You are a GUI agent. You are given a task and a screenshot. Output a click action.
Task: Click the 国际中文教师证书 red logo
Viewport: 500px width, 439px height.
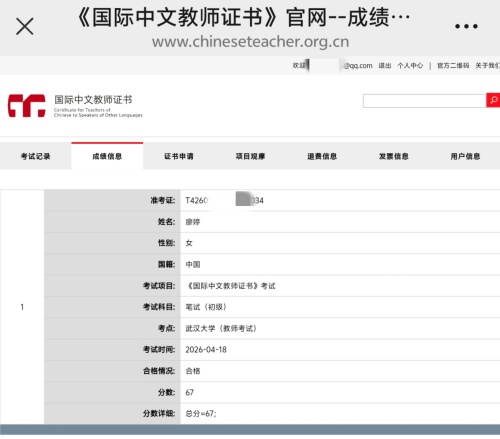click(x=27, y=106)
